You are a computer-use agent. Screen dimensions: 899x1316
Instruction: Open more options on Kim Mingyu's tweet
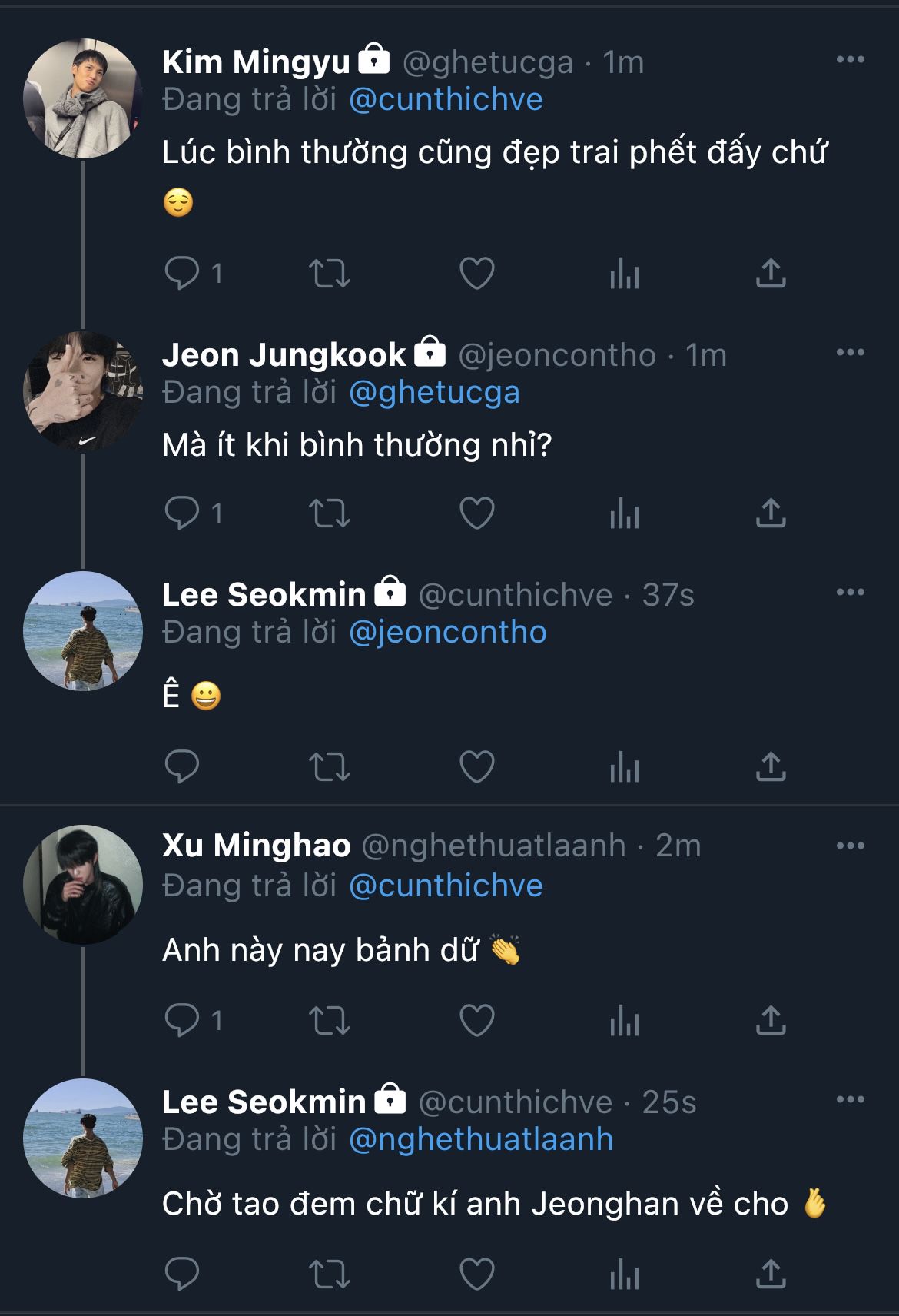[x=850, y=60]
